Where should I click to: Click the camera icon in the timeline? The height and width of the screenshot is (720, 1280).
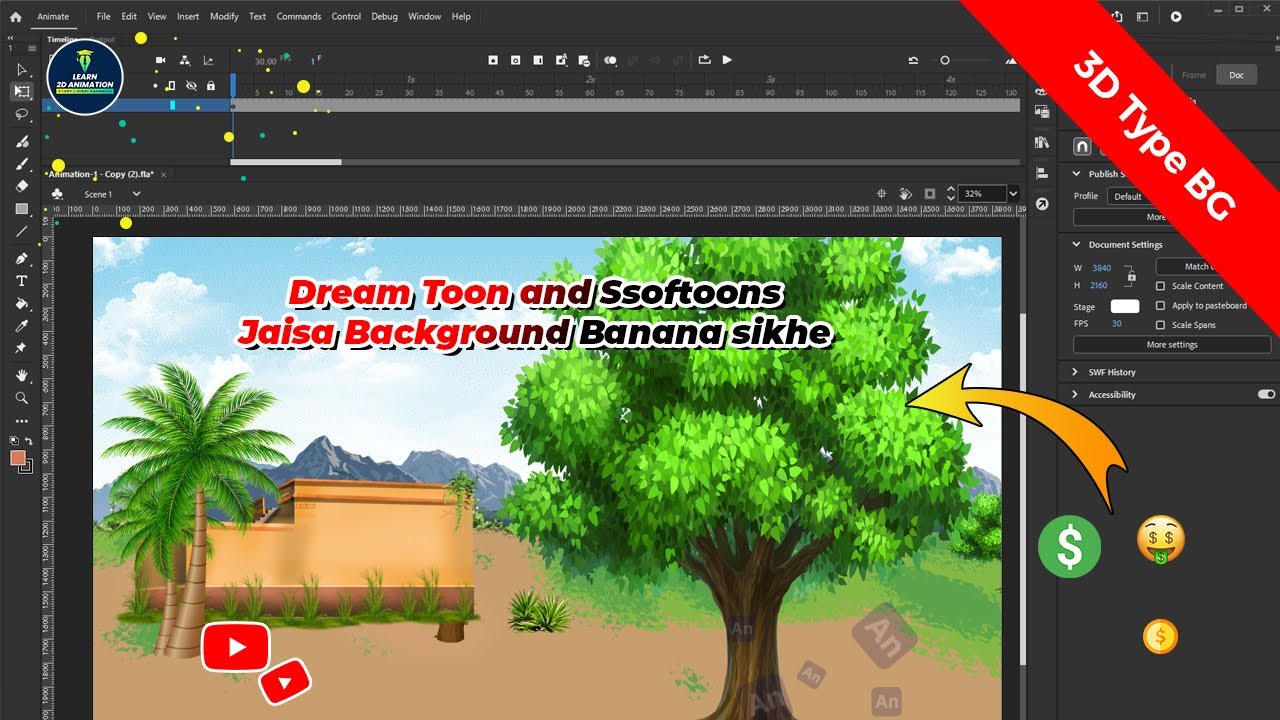[x=160, y=61]
